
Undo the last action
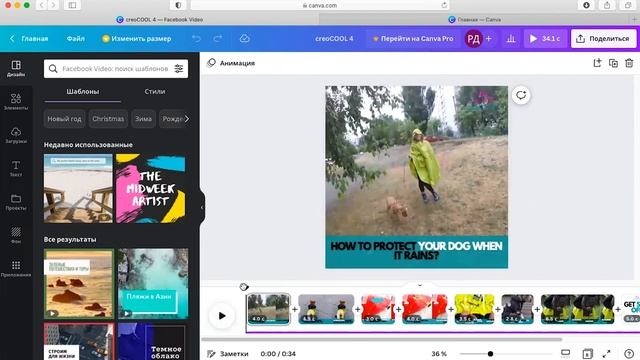(196, 38)
